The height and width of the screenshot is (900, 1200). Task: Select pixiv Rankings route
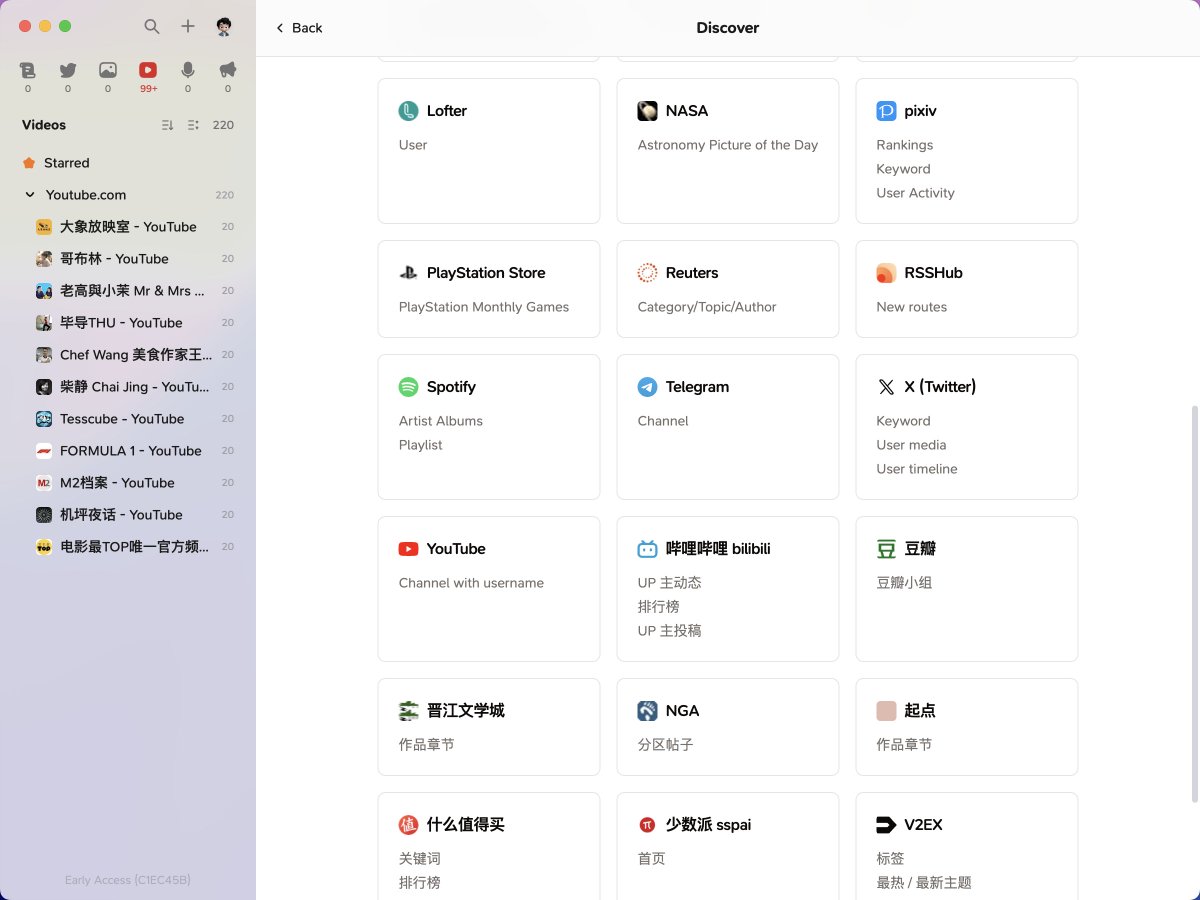(x=905, y=145)
